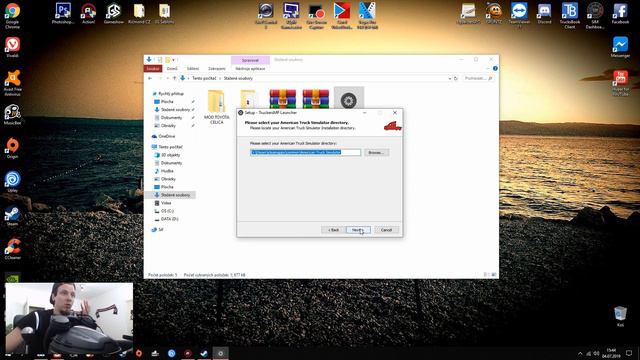
Task: Open TrucksBook Client desktop shortcut
Action: pyautogui.click(x=569, y=16)
